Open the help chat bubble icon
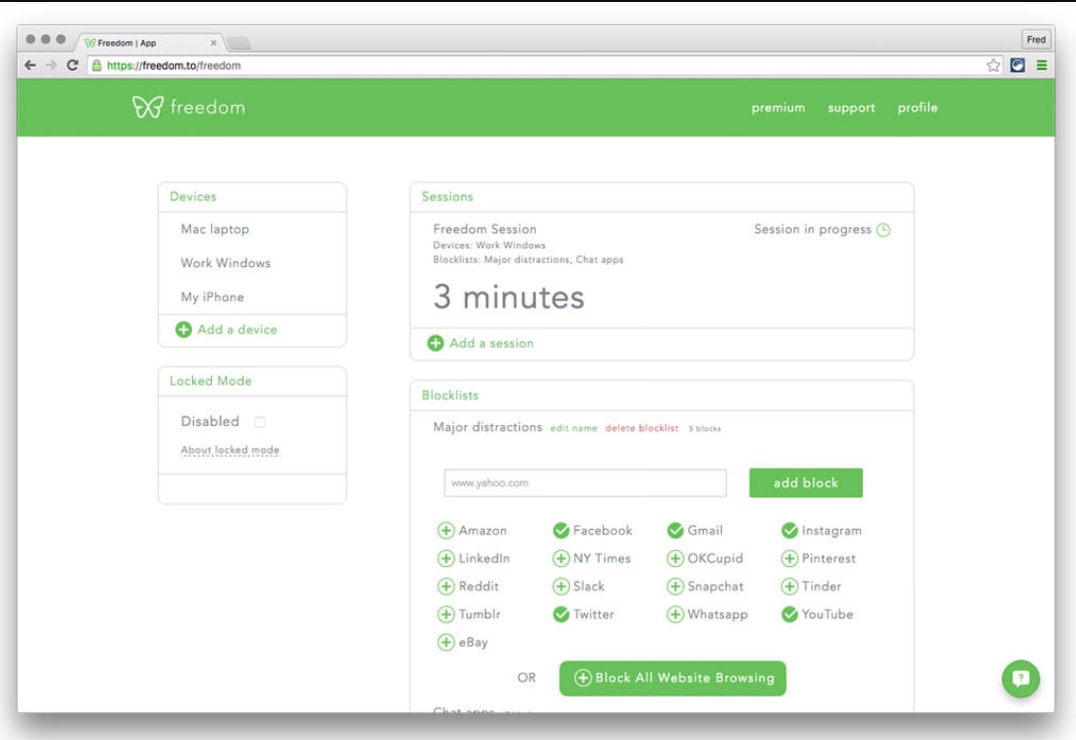Image resolution: width=1076 pixels, height=740 pixels. [1020, 678]
